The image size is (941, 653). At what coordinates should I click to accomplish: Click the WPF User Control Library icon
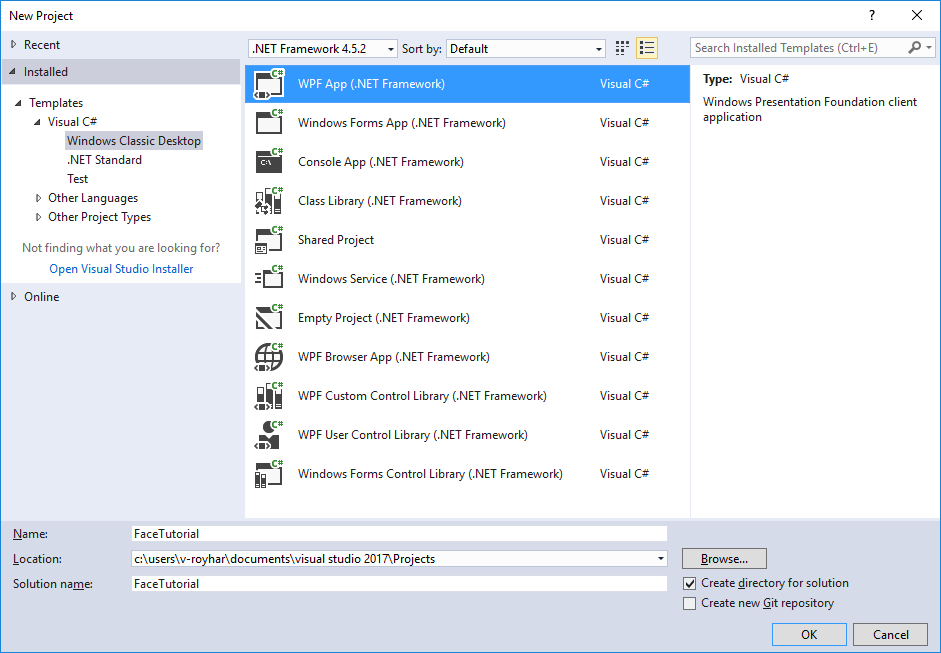pos(269,435)
